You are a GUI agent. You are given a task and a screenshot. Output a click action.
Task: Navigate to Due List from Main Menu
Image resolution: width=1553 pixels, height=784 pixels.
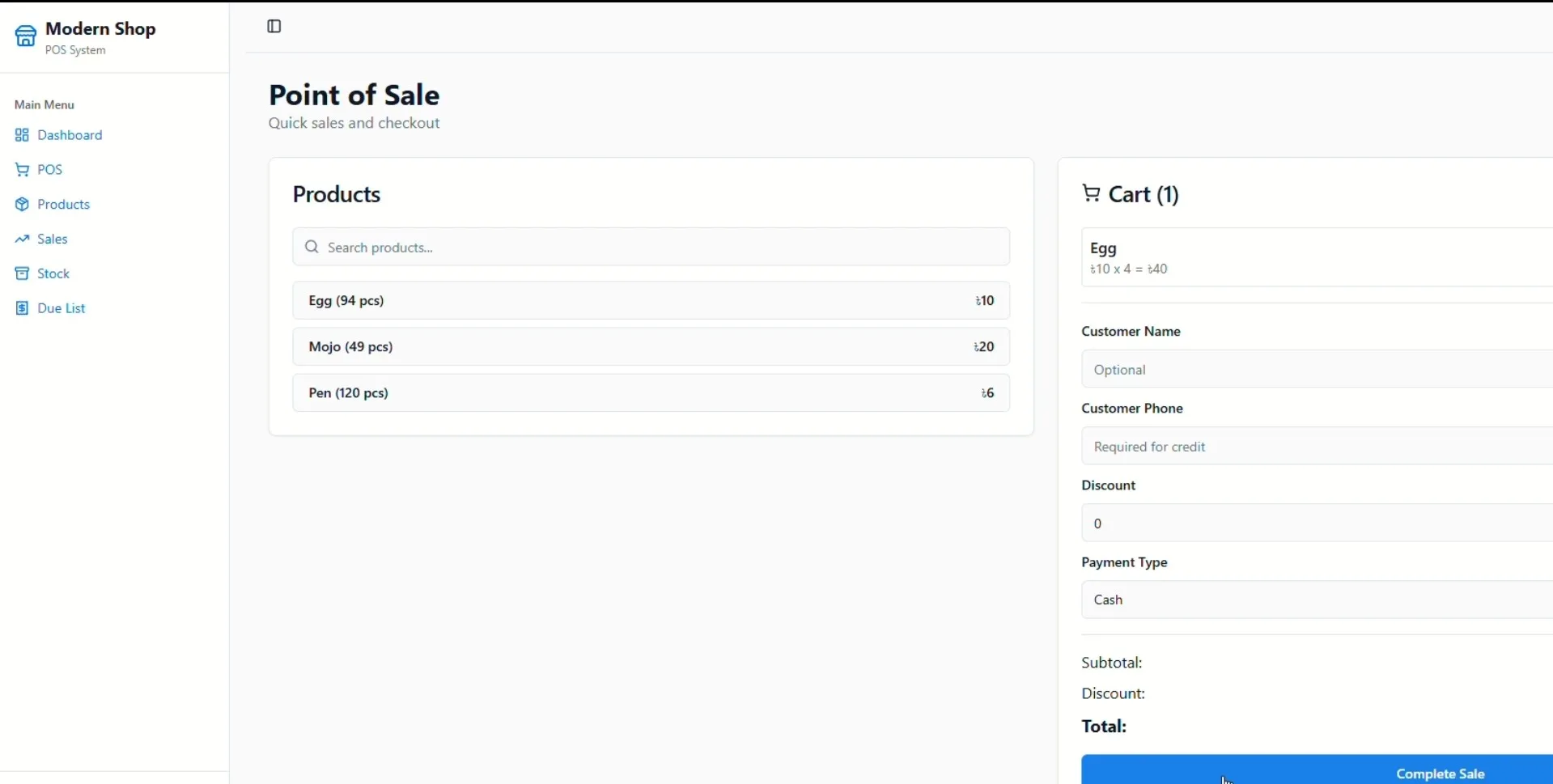point(62,308)
